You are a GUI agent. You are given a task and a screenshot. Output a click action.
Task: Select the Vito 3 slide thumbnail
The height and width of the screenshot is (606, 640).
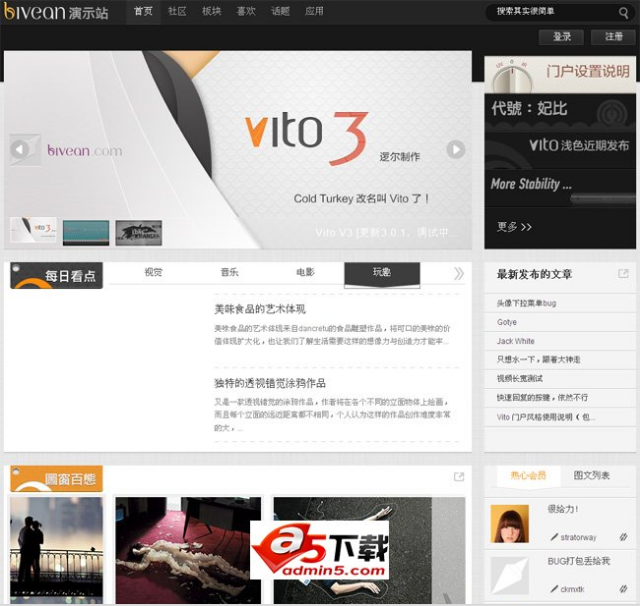pos(33,230)
